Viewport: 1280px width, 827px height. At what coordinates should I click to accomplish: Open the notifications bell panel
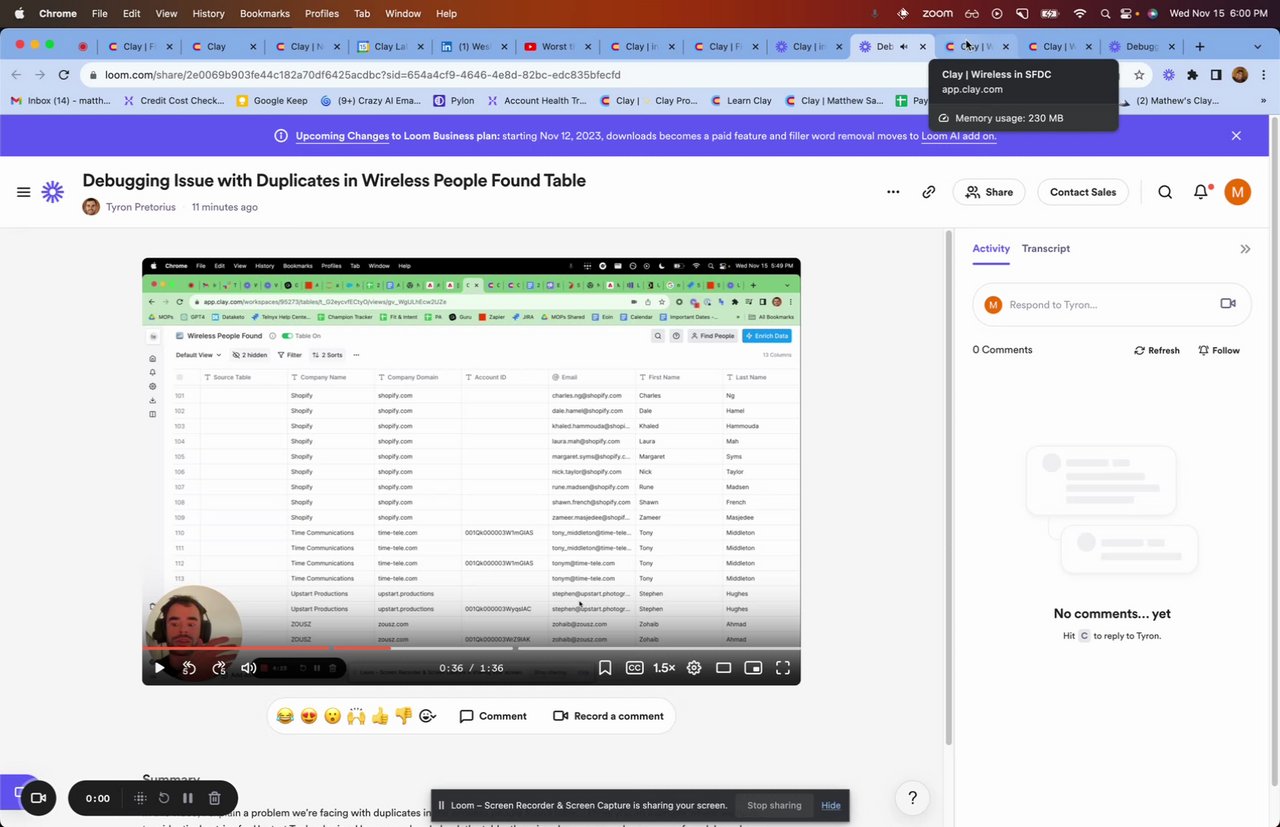tap(1201, 192)
